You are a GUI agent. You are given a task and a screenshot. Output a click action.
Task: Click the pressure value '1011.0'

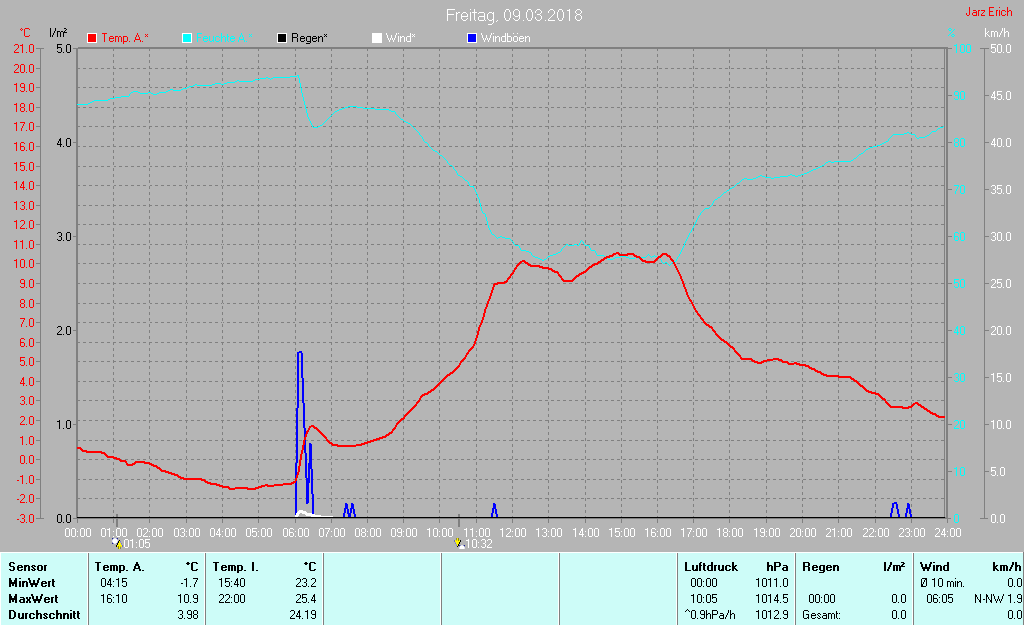(x=772, y=583)
